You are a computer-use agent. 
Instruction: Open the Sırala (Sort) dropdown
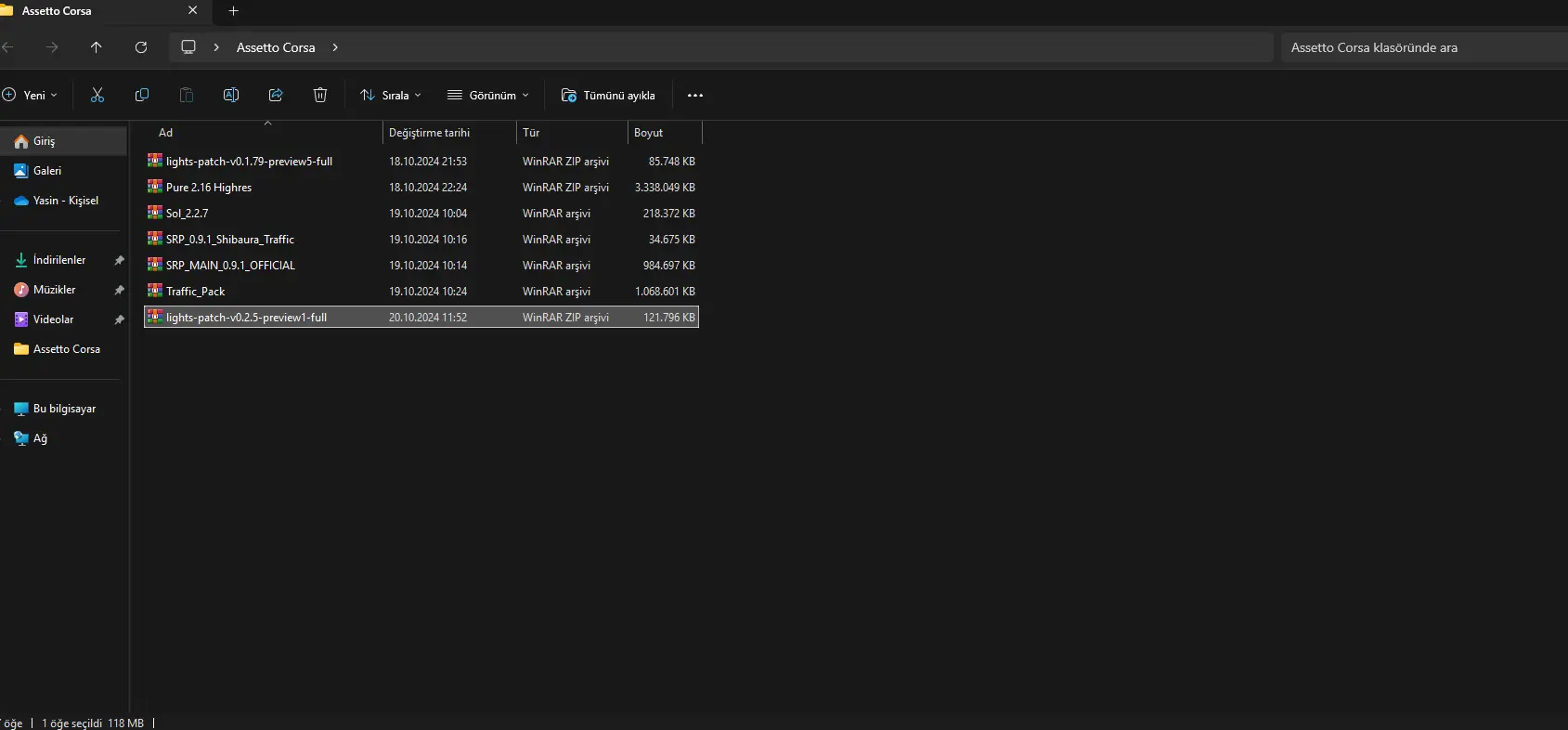coord(391,95)
